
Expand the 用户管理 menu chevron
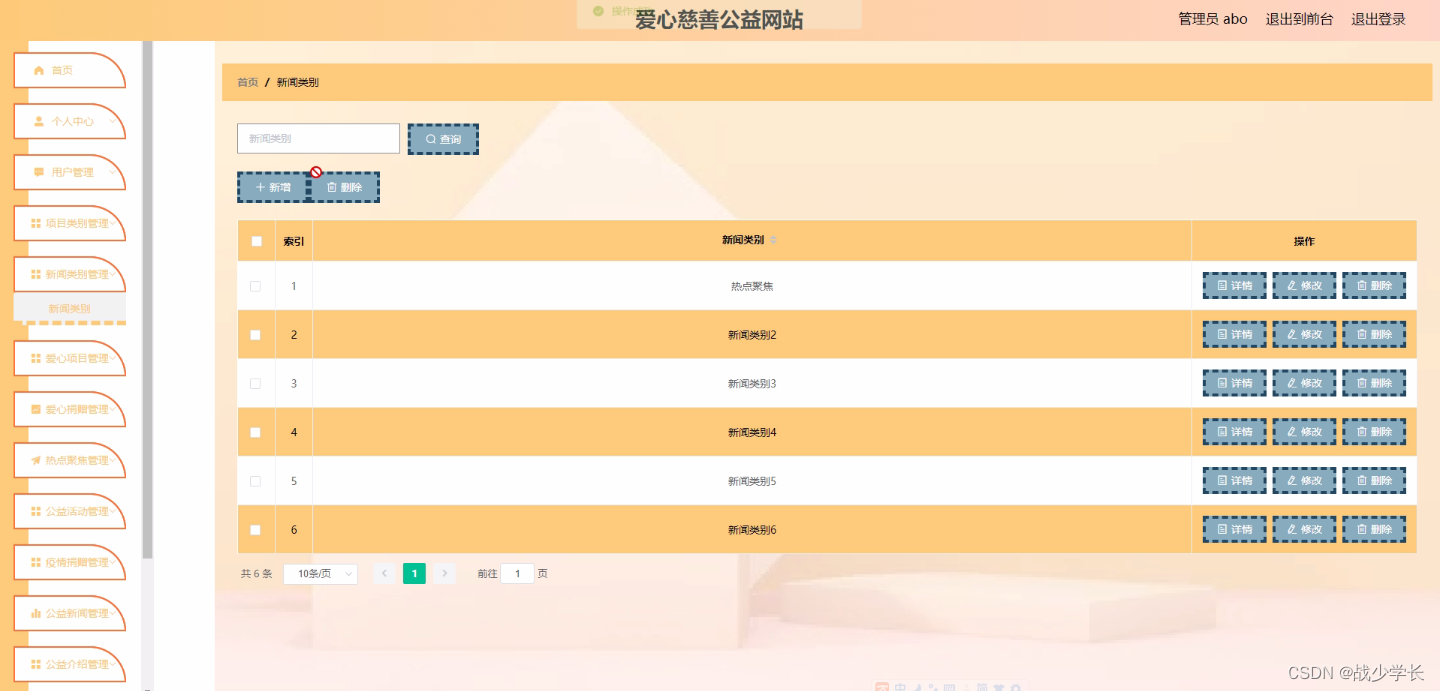click(x=112, y=173)
